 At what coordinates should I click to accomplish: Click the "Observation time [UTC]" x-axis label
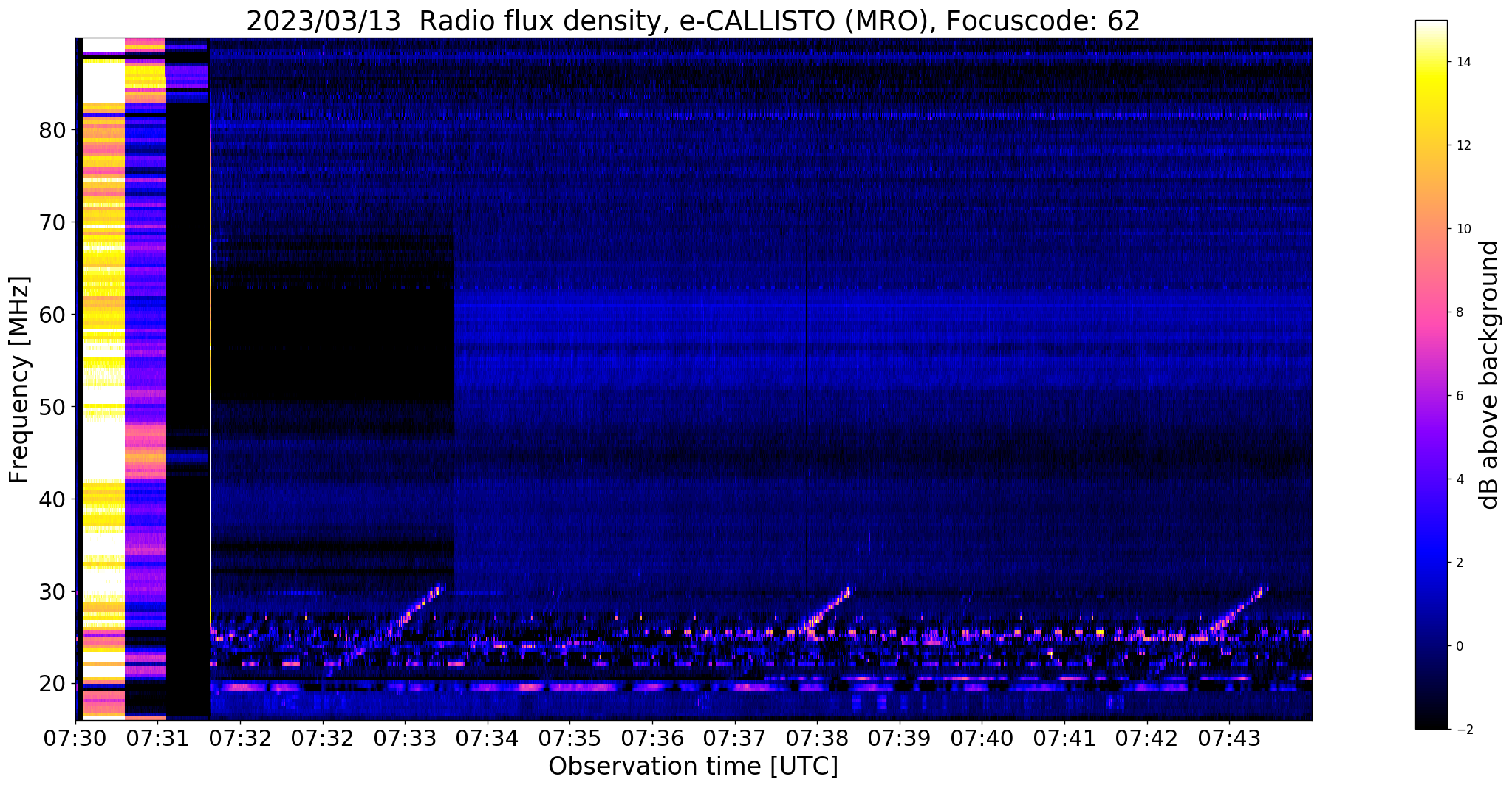click(693, 766)
